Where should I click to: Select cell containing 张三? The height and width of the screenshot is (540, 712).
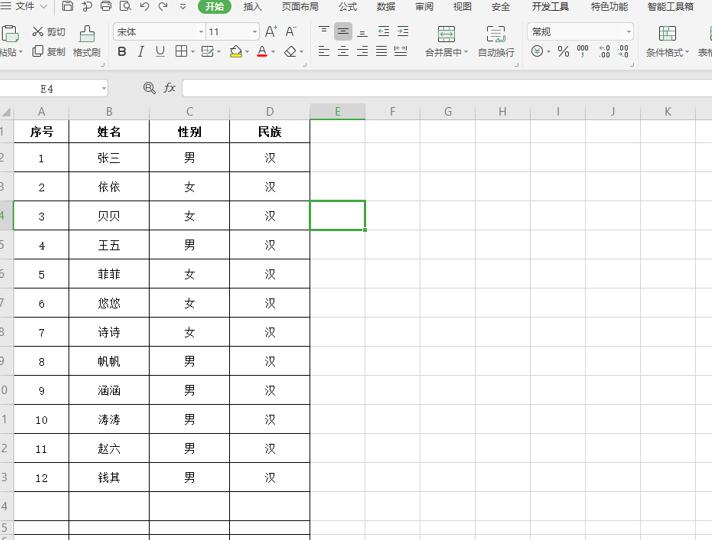pos(109,158)
